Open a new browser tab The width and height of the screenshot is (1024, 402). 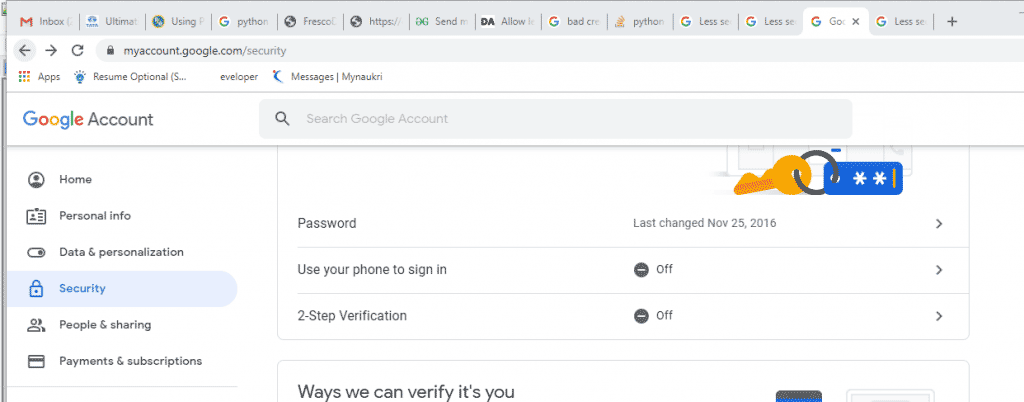(x=952, y=21)
